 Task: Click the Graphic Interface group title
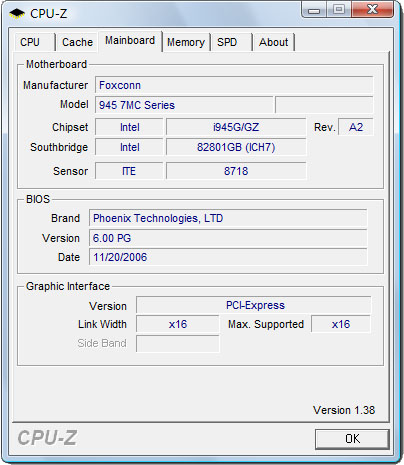pyautogui.click(x=68, y=286)
